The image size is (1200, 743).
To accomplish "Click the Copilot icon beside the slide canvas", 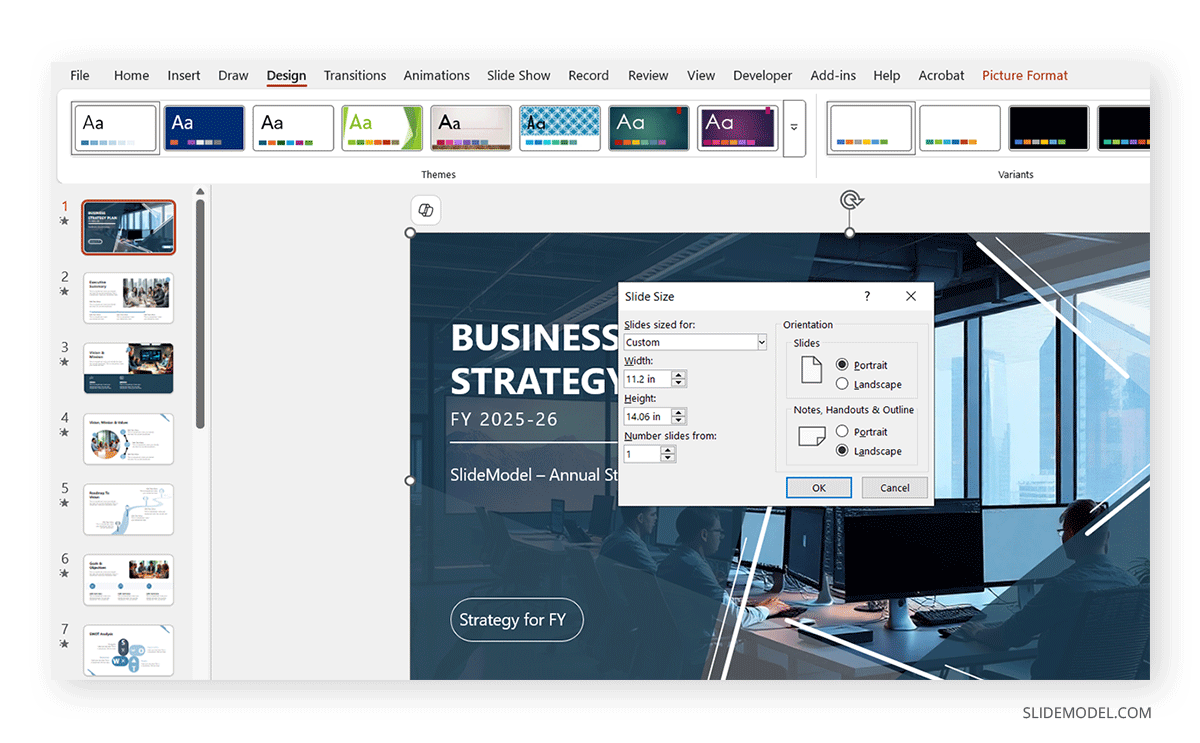I will coord(425,210).
